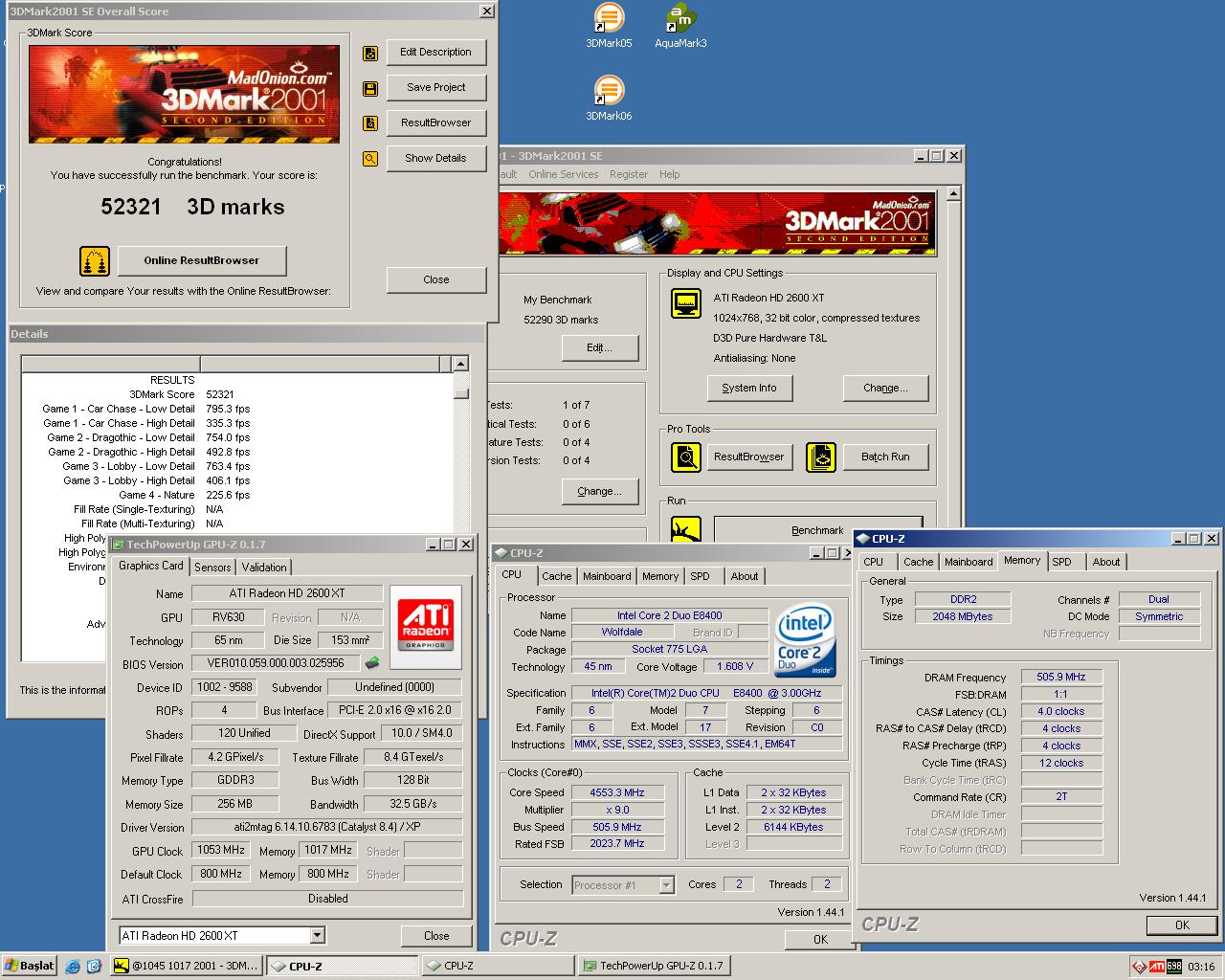
Task: Click the Edit Description button
Action: [x=436, y=53]
